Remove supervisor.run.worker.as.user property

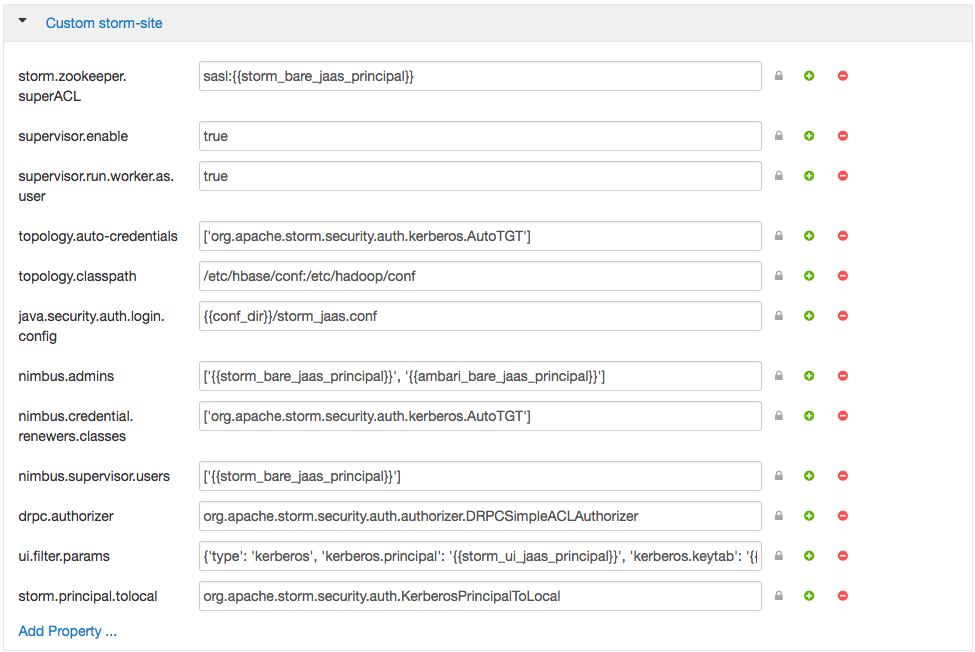(x=843, y=176)
